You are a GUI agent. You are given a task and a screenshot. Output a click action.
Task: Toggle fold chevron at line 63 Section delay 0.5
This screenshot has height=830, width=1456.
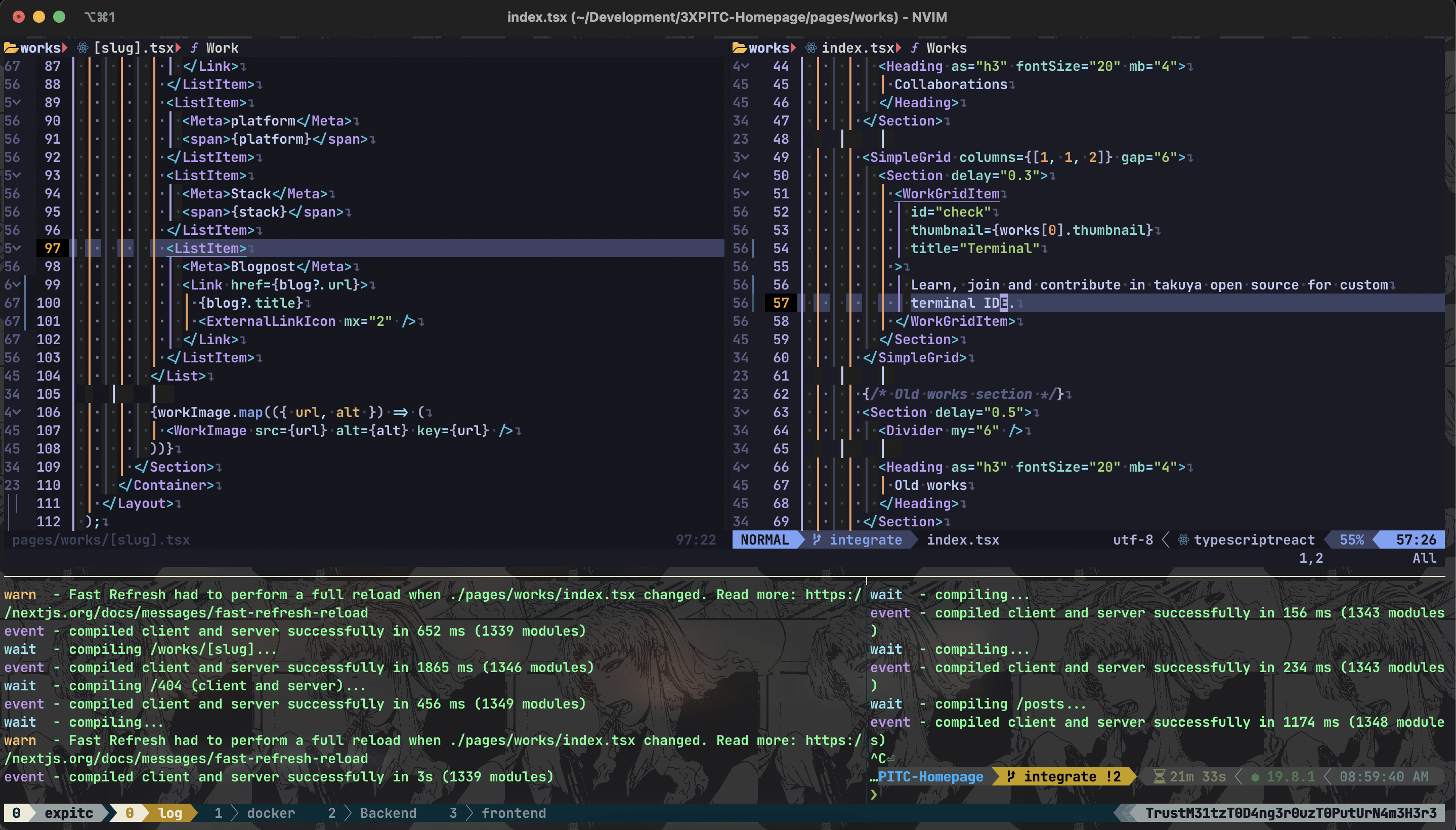(x=745, y=412)
